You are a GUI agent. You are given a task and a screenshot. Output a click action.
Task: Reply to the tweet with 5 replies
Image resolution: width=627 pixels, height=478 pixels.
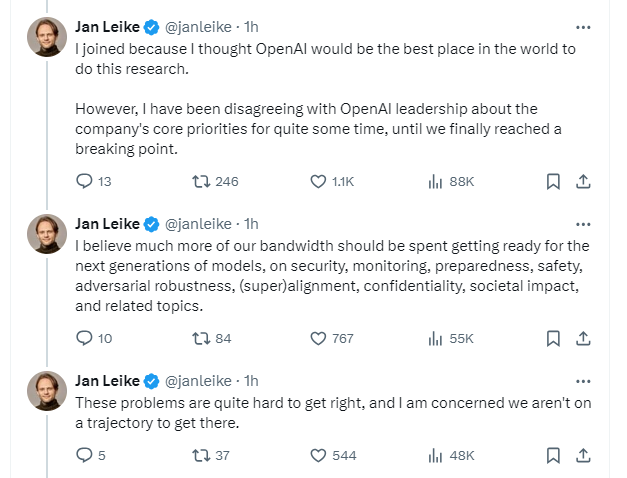tap(85, 455)
